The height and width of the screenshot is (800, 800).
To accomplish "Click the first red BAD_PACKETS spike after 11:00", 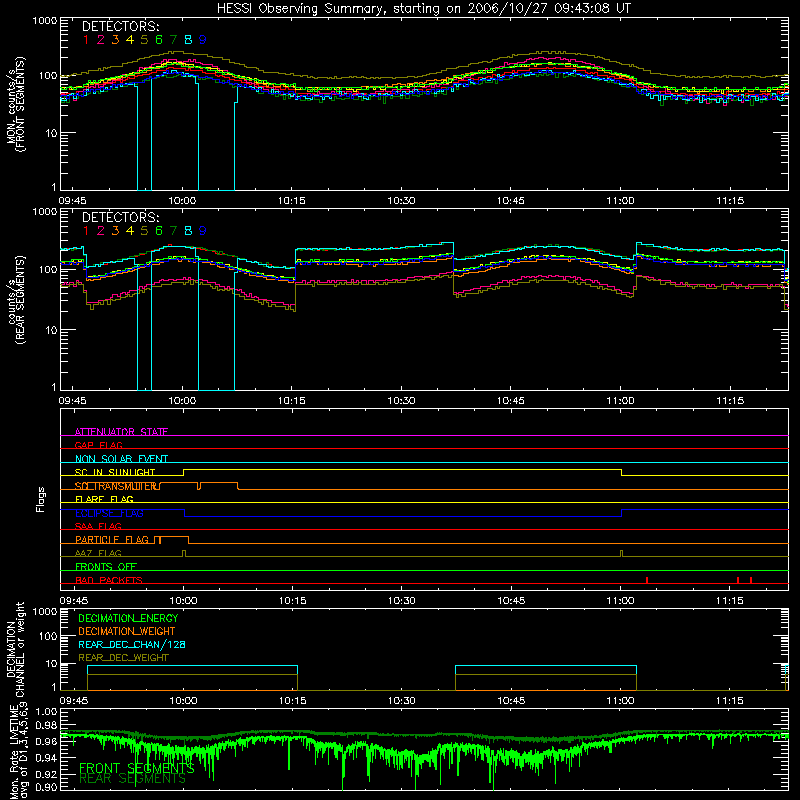I will pos(646,580).
